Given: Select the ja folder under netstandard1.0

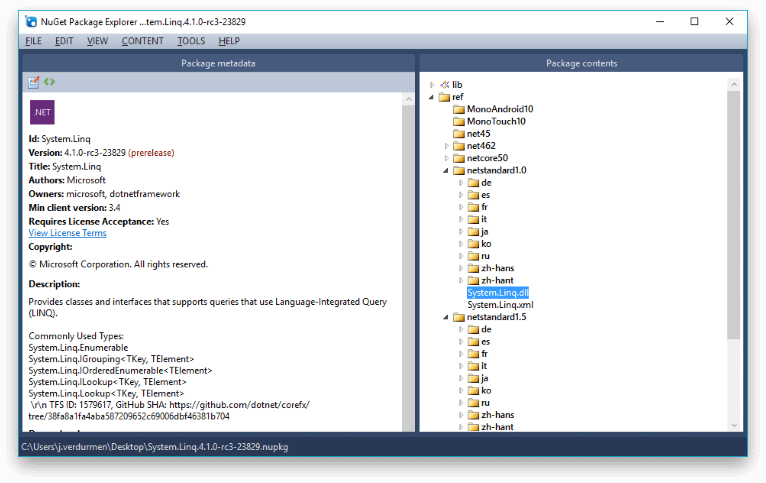Looking at the screenshot, I should pos(485,231).
